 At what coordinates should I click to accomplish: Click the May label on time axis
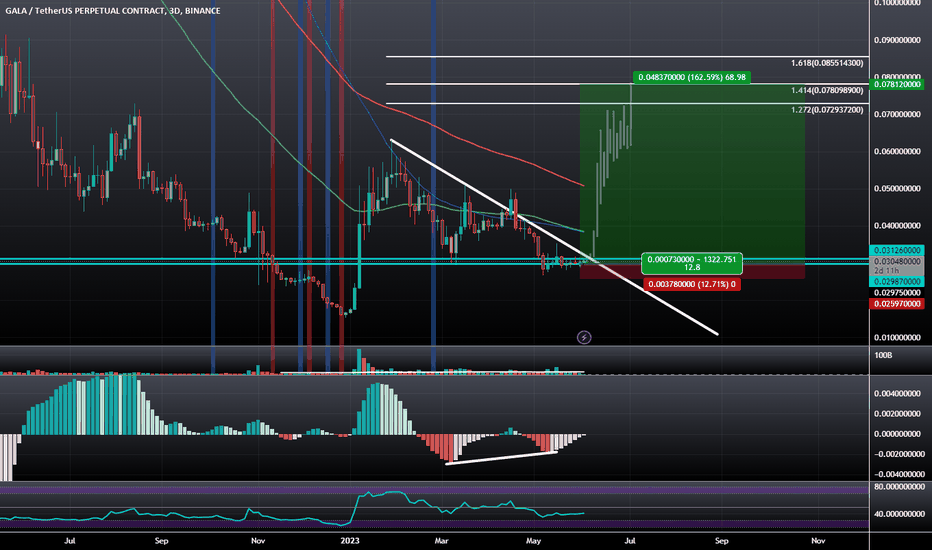(533, 540)
